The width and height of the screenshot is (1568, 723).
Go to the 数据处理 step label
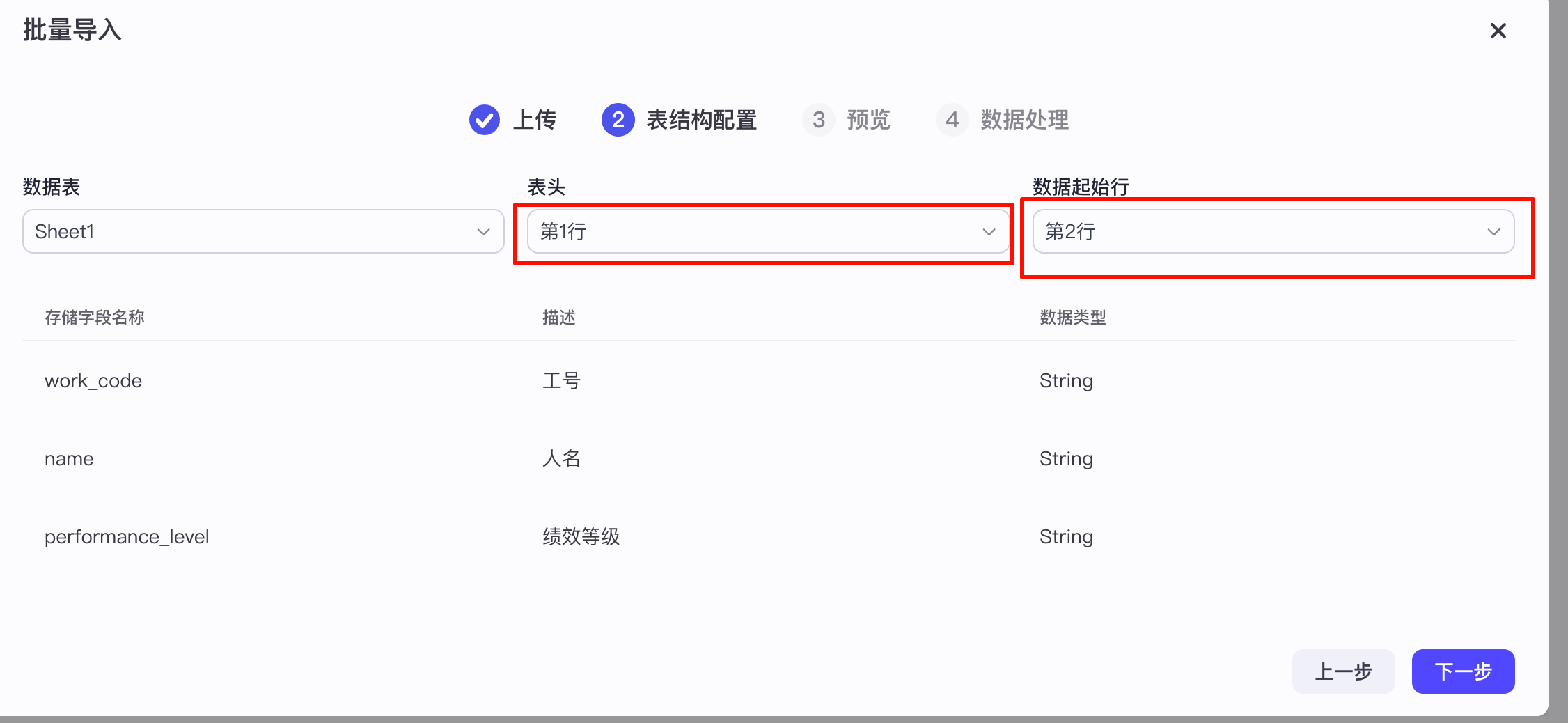point(1024,120)
